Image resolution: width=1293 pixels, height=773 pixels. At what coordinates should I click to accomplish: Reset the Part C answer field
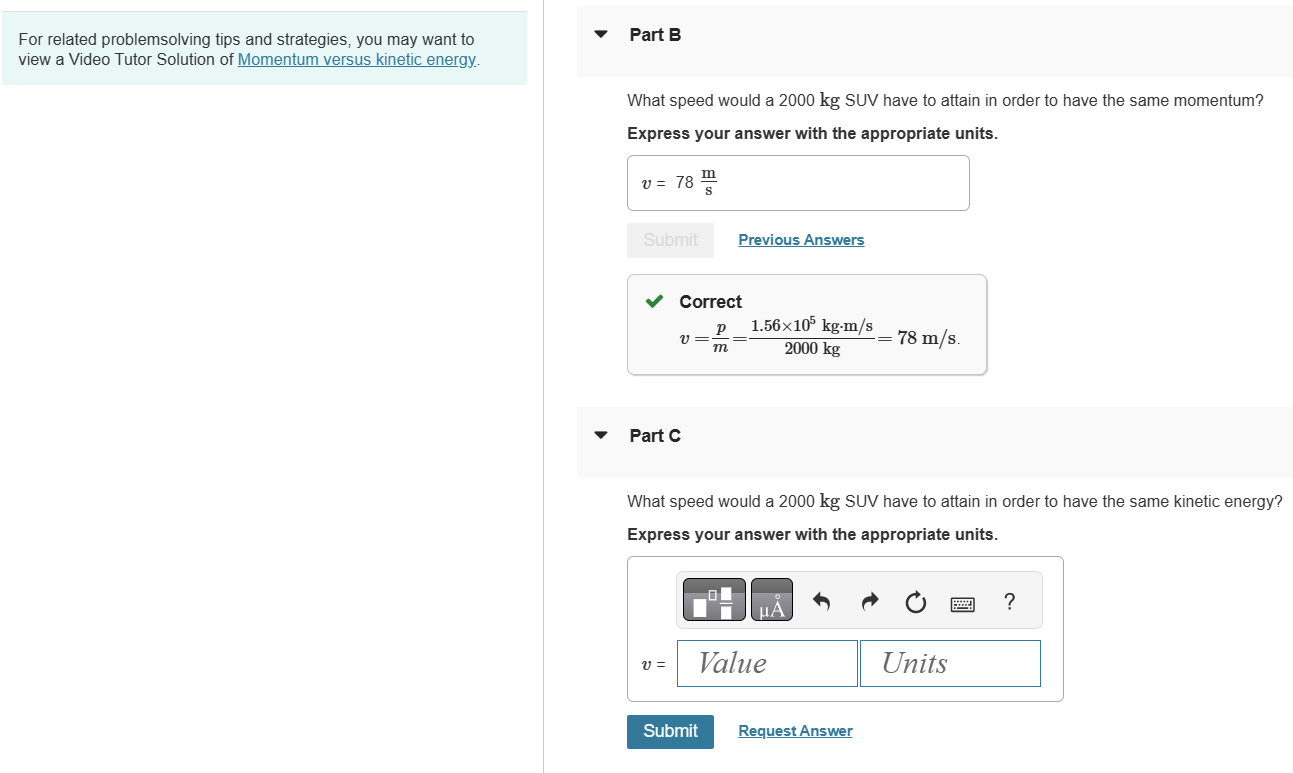click(x=915, y=600)
